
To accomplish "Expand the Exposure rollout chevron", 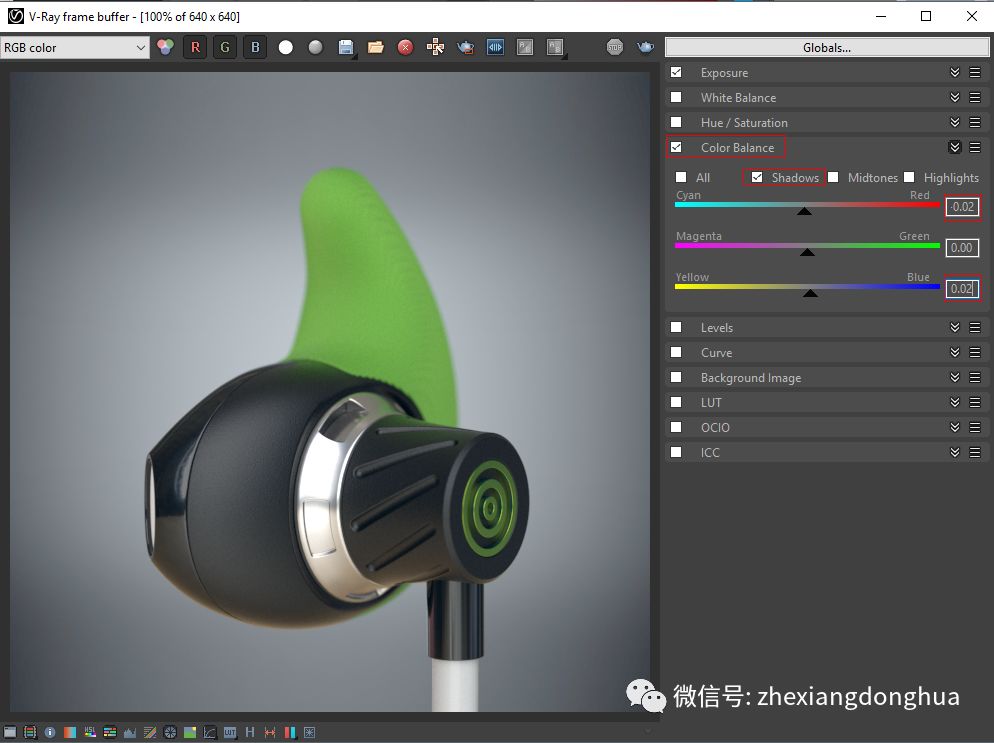I will pos(955,72).
